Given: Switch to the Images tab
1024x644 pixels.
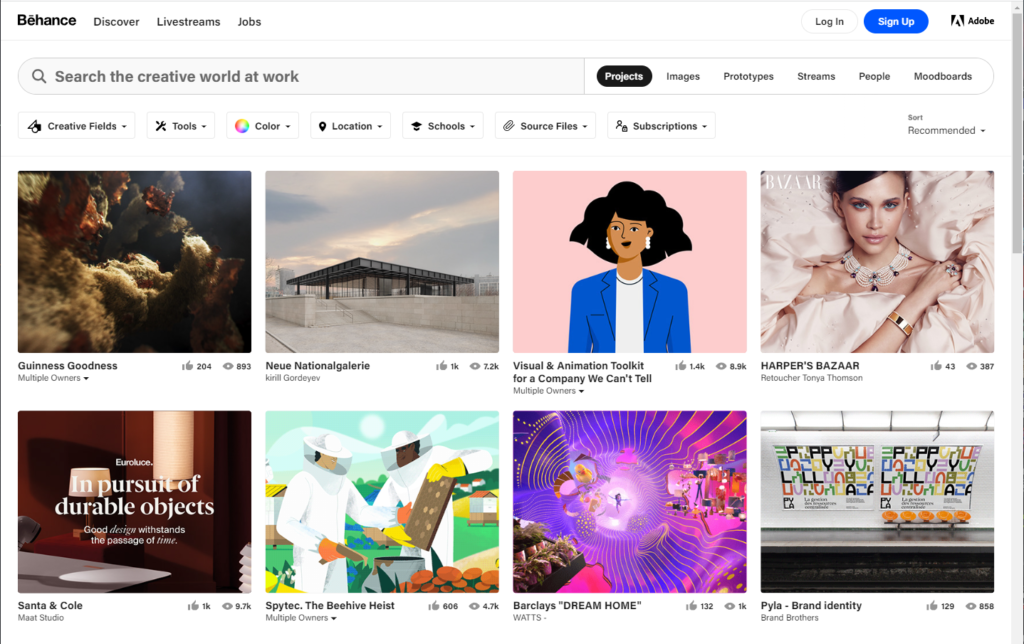Looking at the screenshot, I should coord(683,76).
